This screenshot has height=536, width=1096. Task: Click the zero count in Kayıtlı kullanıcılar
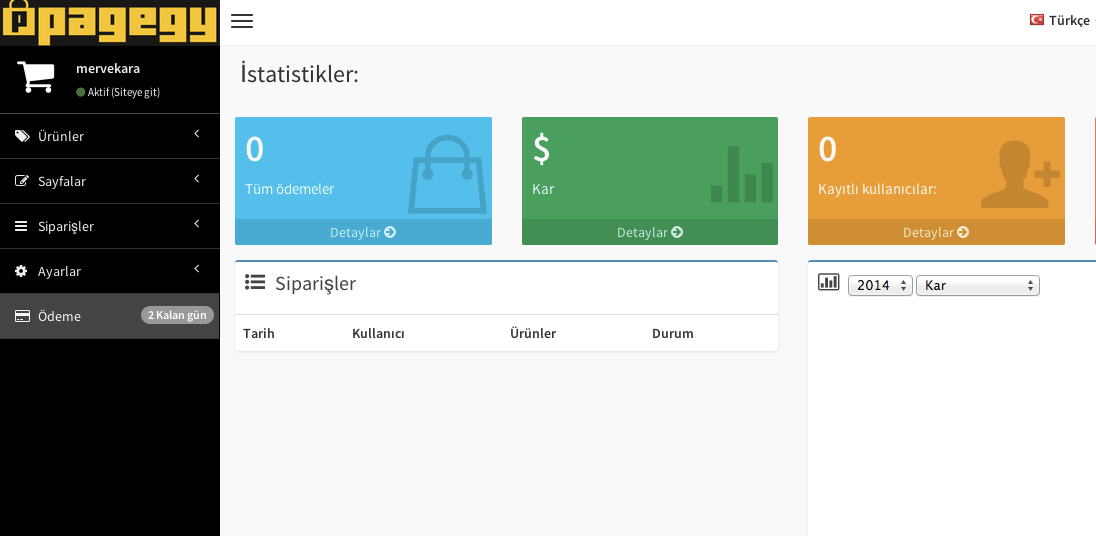tap(828, 150)
